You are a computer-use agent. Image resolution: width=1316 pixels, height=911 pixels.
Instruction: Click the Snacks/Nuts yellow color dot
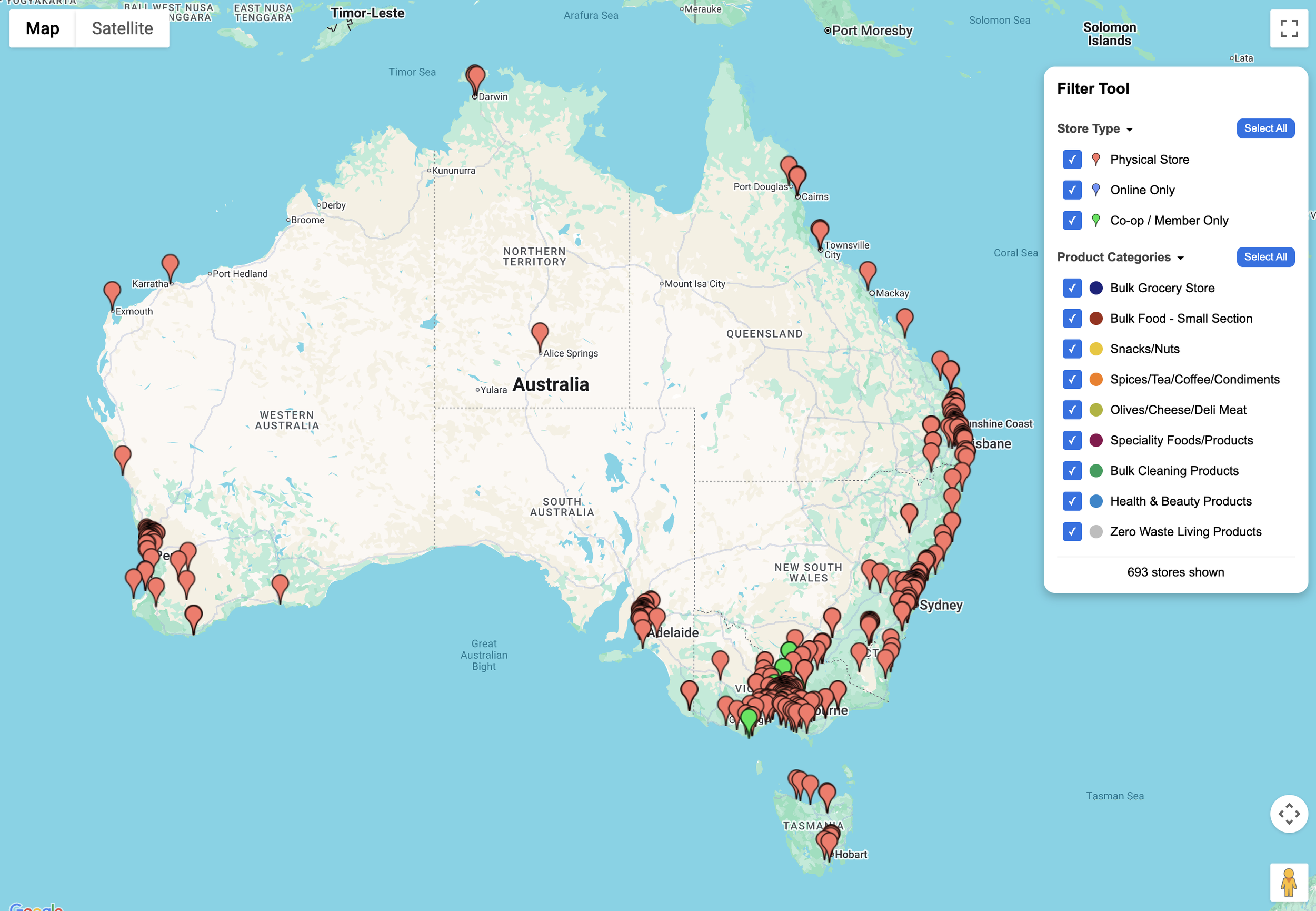click(x=1096, y=349)
